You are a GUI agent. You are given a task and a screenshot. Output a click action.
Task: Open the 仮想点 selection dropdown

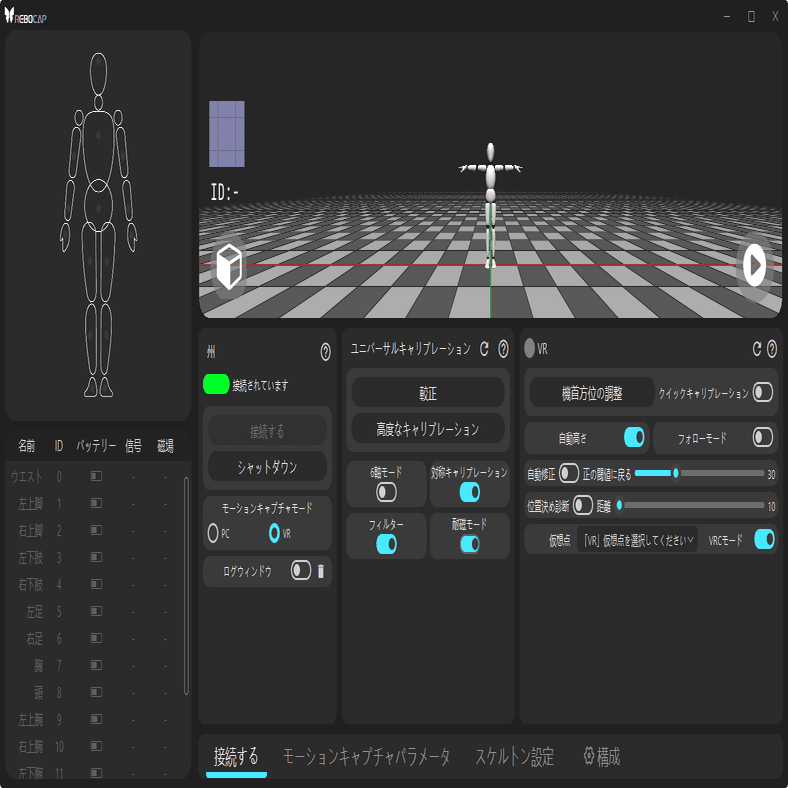637,540
